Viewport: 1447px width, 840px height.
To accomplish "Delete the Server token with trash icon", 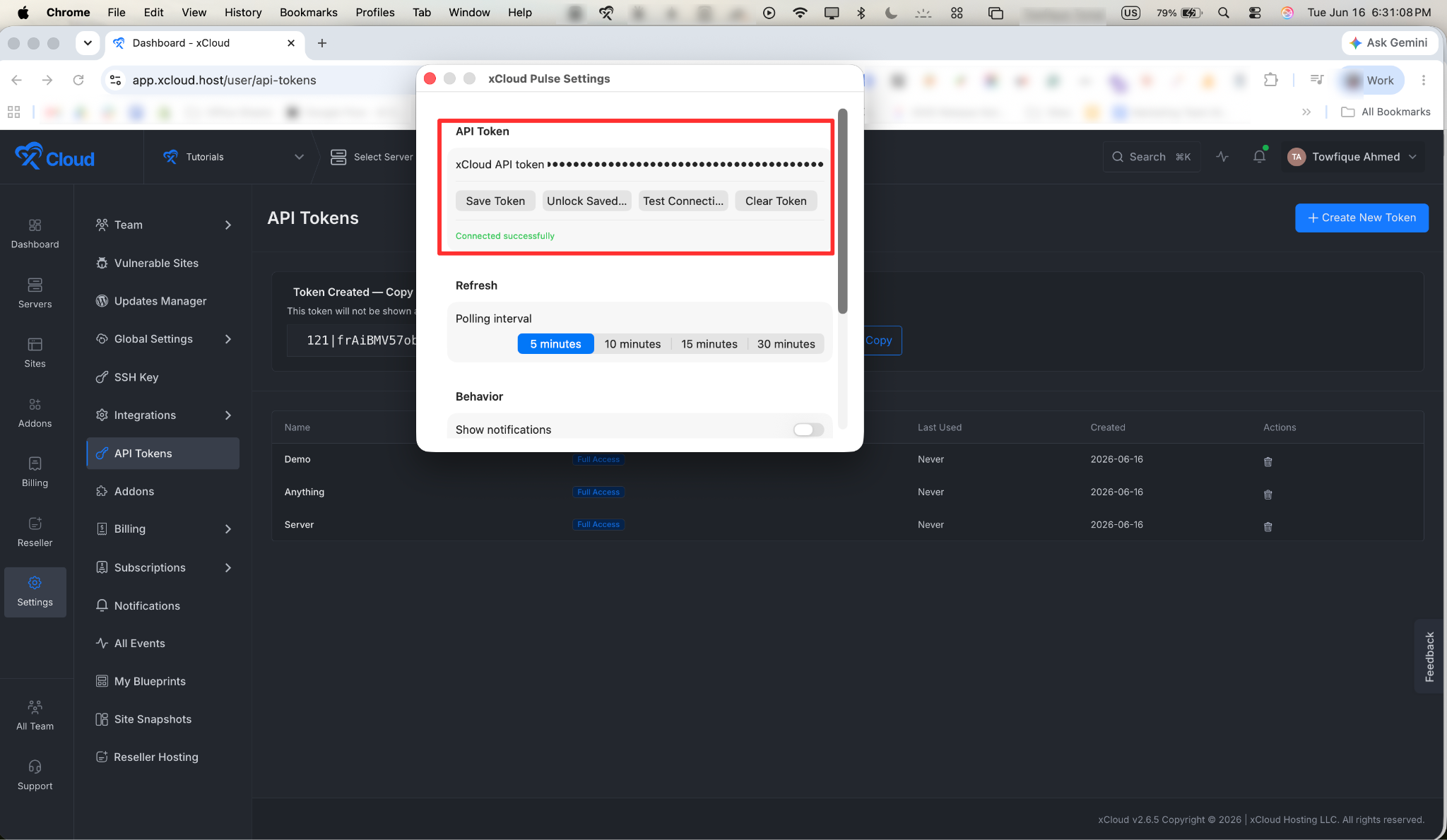I will 1268,526.
